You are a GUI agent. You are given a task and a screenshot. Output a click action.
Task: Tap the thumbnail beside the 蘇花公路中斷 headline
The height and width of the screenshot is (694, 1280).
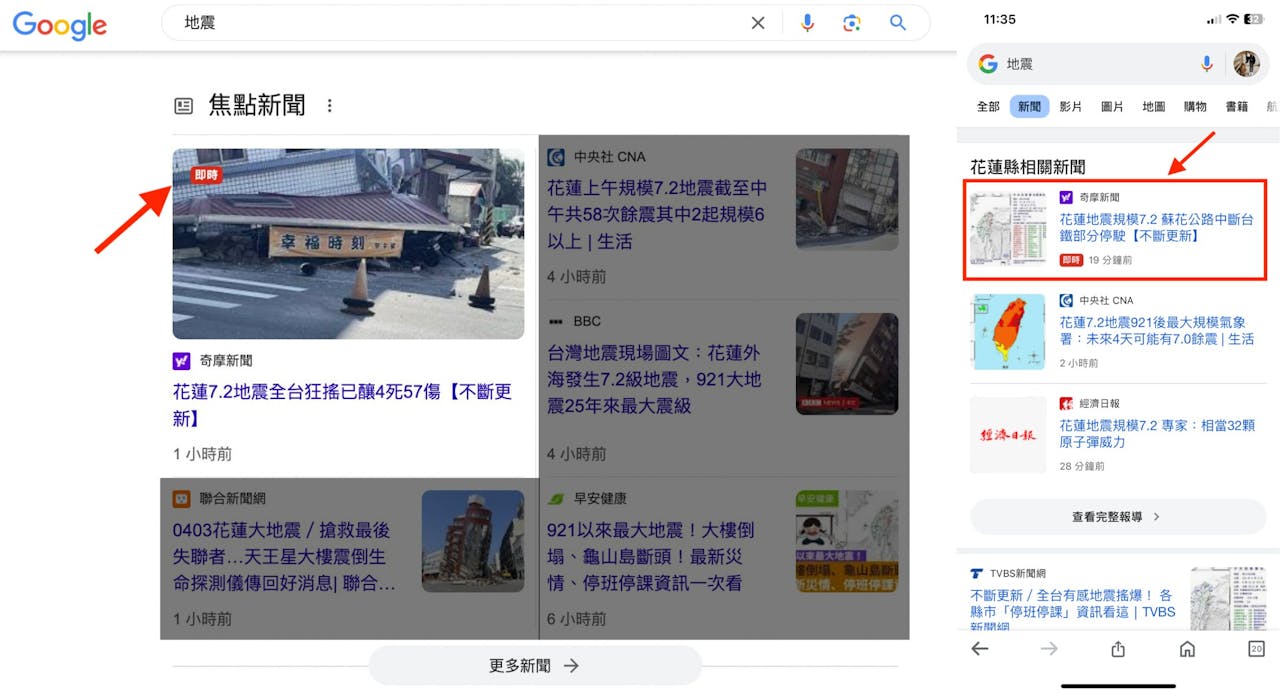point(1008,229)
